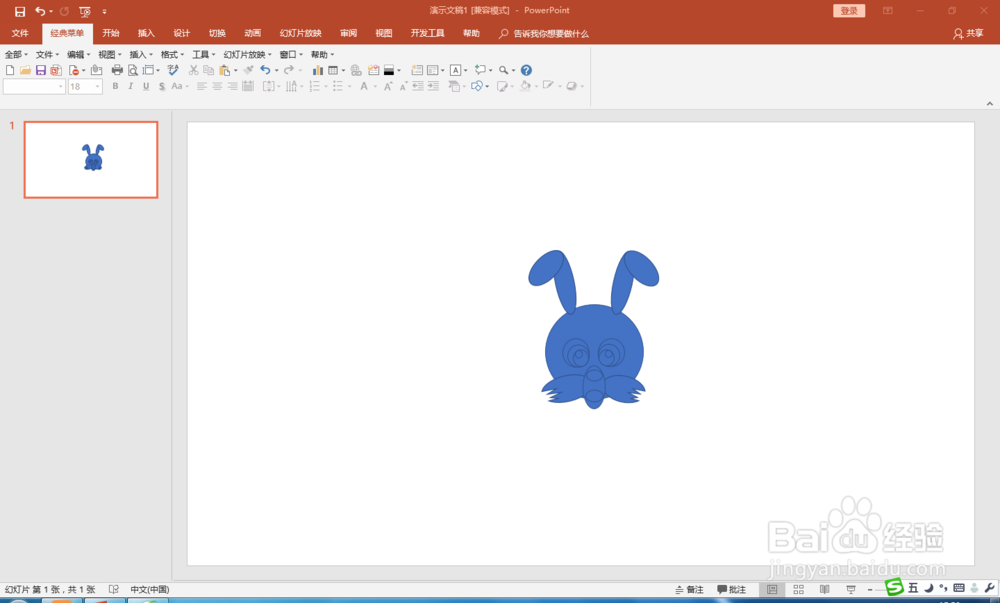Save the presentation from the classic toolbar
Image resolution: width=1000 pixels, height=603 pixels.
[41, 70]
